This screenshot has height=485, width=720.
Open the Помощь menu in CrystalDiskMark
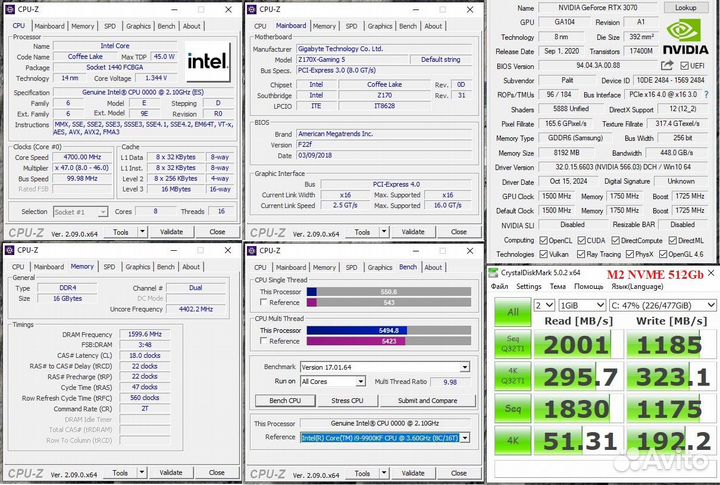589,287
